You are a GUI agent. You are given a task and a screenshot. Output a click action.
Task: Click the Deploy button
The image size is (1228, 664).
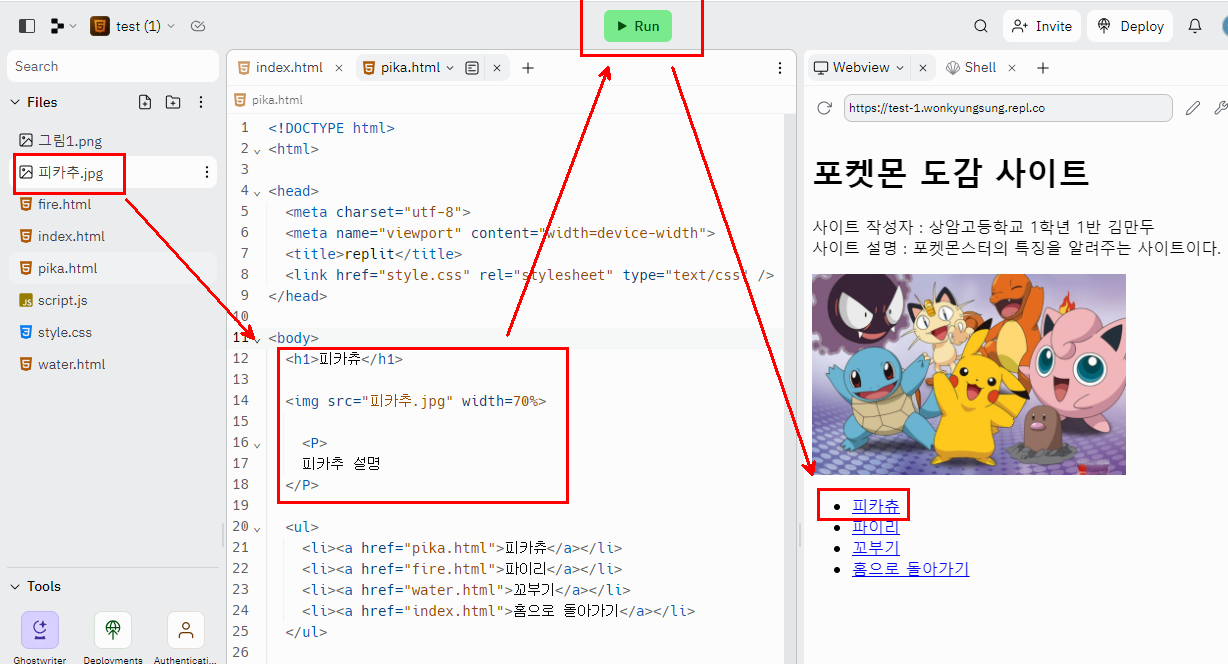click(x=1130, y=26)
